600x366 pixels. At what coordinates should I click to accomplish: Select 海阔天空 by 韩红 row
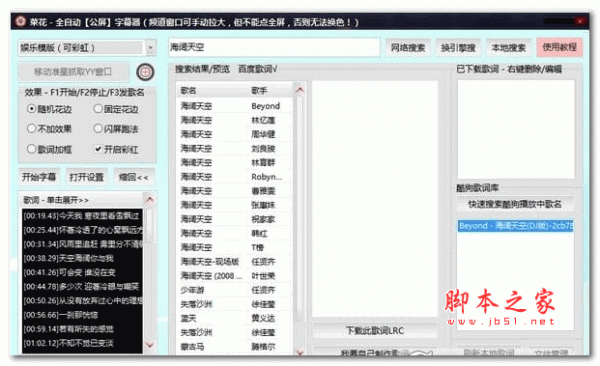[x=234, y=233]
